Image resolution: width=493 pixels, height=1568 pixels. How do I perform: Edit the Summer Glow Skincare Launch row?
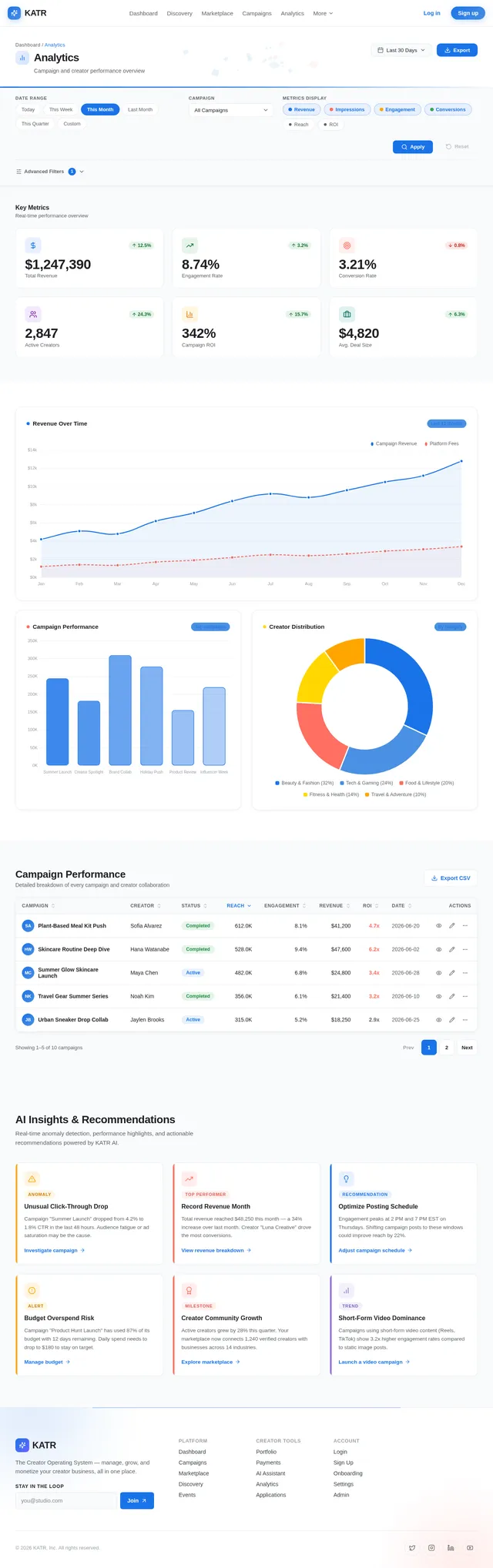tap(452, 973)
